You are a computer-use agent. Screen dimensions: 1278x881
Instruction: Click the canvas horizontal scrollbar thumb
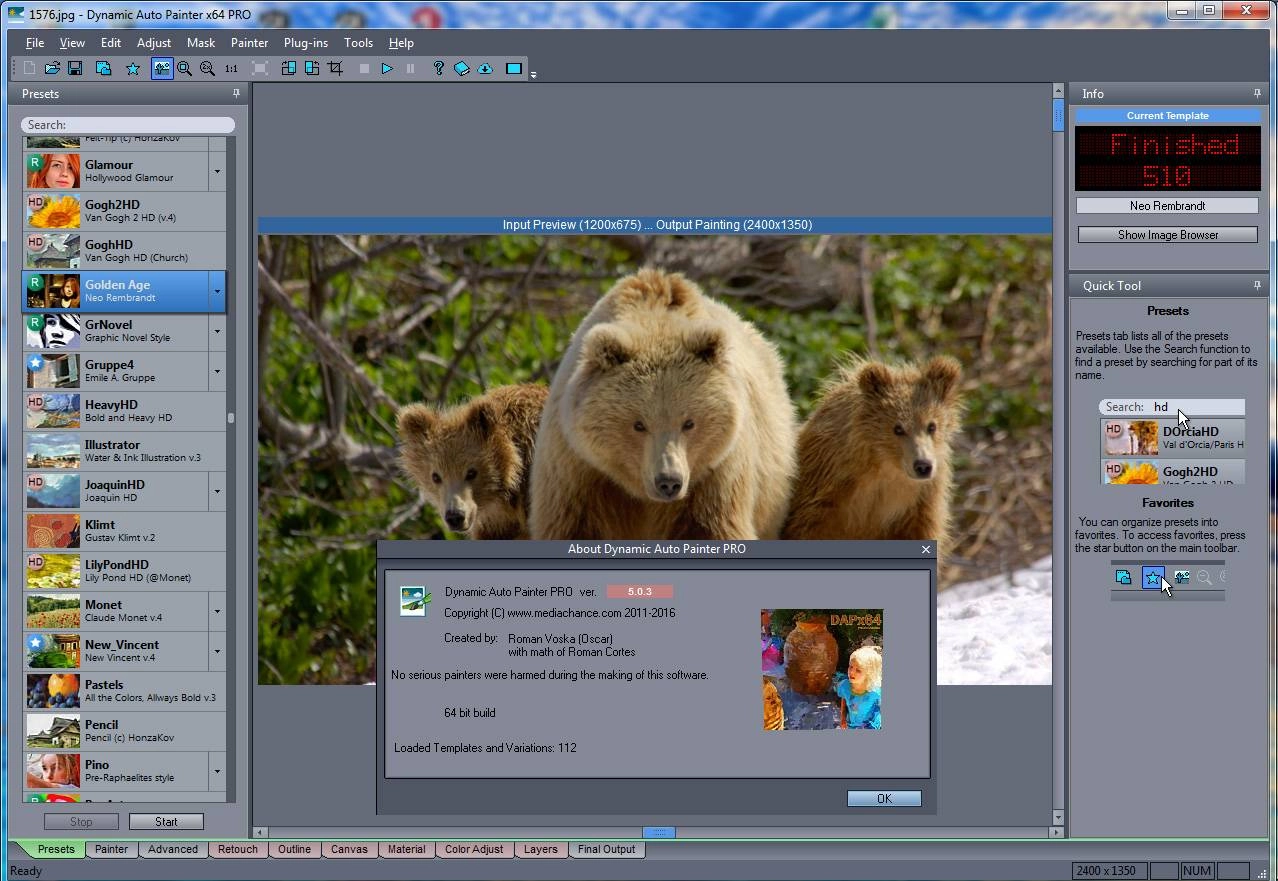click(659, 832)
